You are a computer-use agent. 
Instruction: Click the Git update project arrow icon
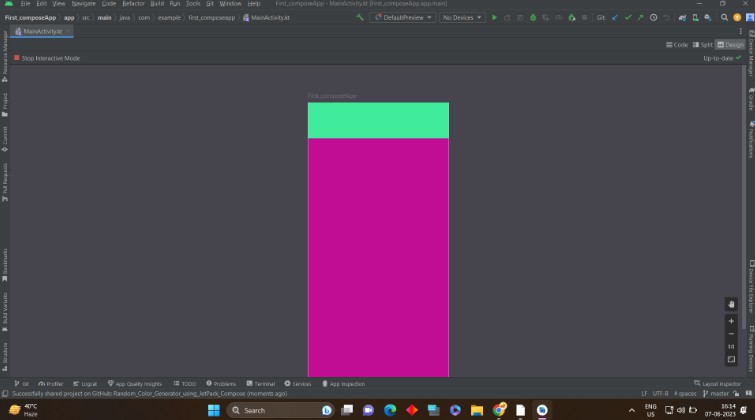point(615,17)
